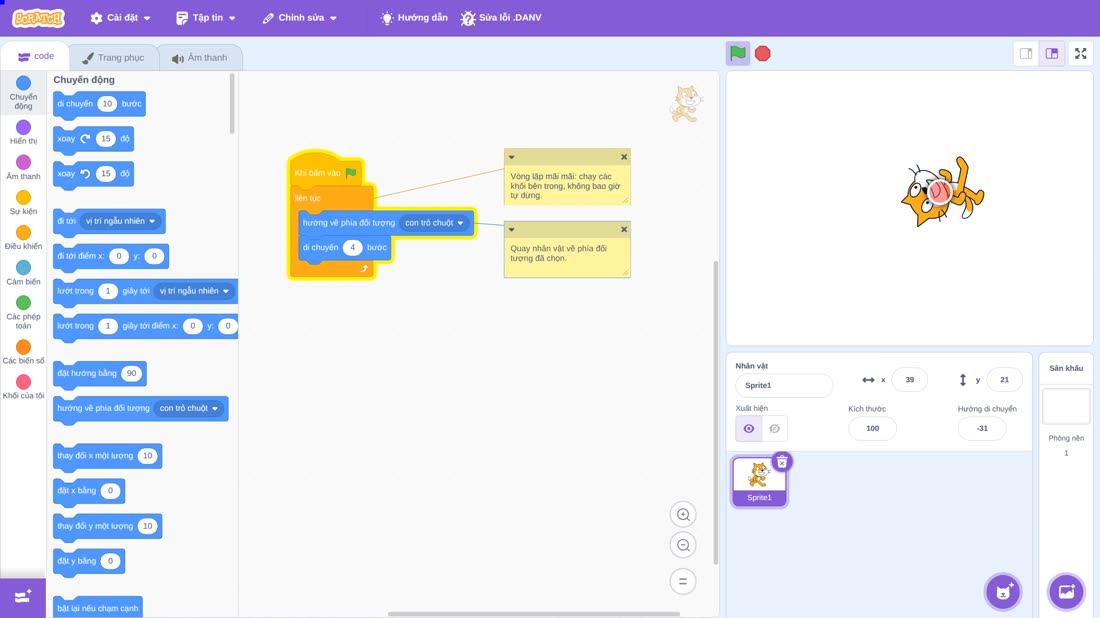The image size is (1100, 618).
Task: Show the sprite with the eye button
Action: click(x=749, y=429)
